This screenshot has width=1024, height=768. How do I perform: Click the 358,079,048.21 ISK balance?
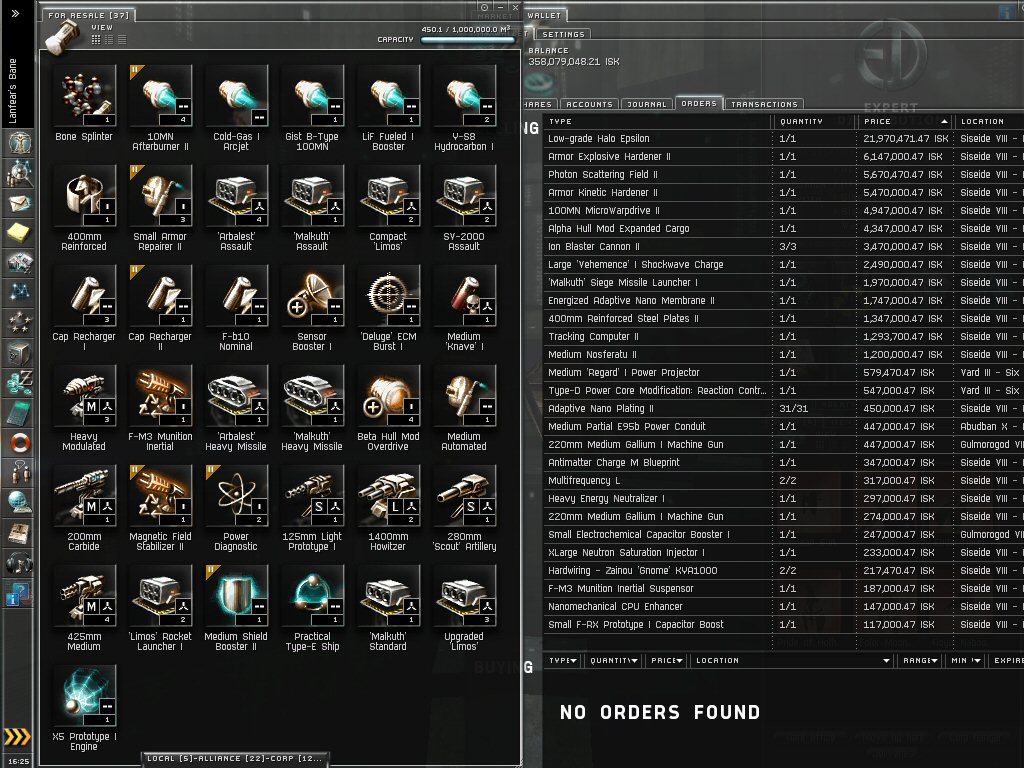[573, 61]
